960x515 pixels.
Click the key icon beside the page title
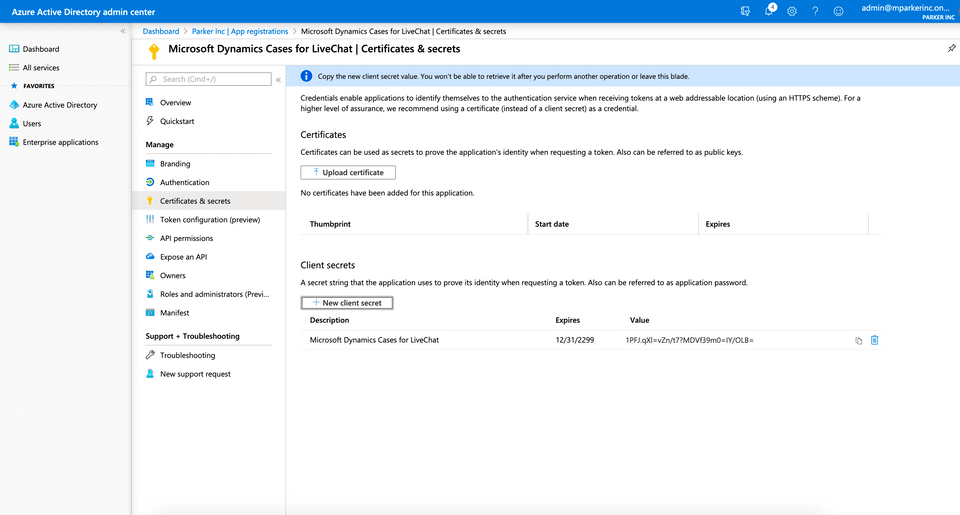(x=154, y=51)
